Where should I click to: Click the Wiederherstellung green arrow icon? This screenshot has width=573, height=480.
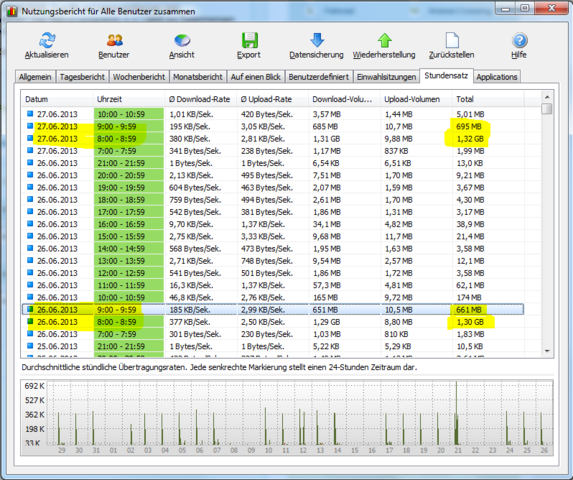[x=384, y=40]
